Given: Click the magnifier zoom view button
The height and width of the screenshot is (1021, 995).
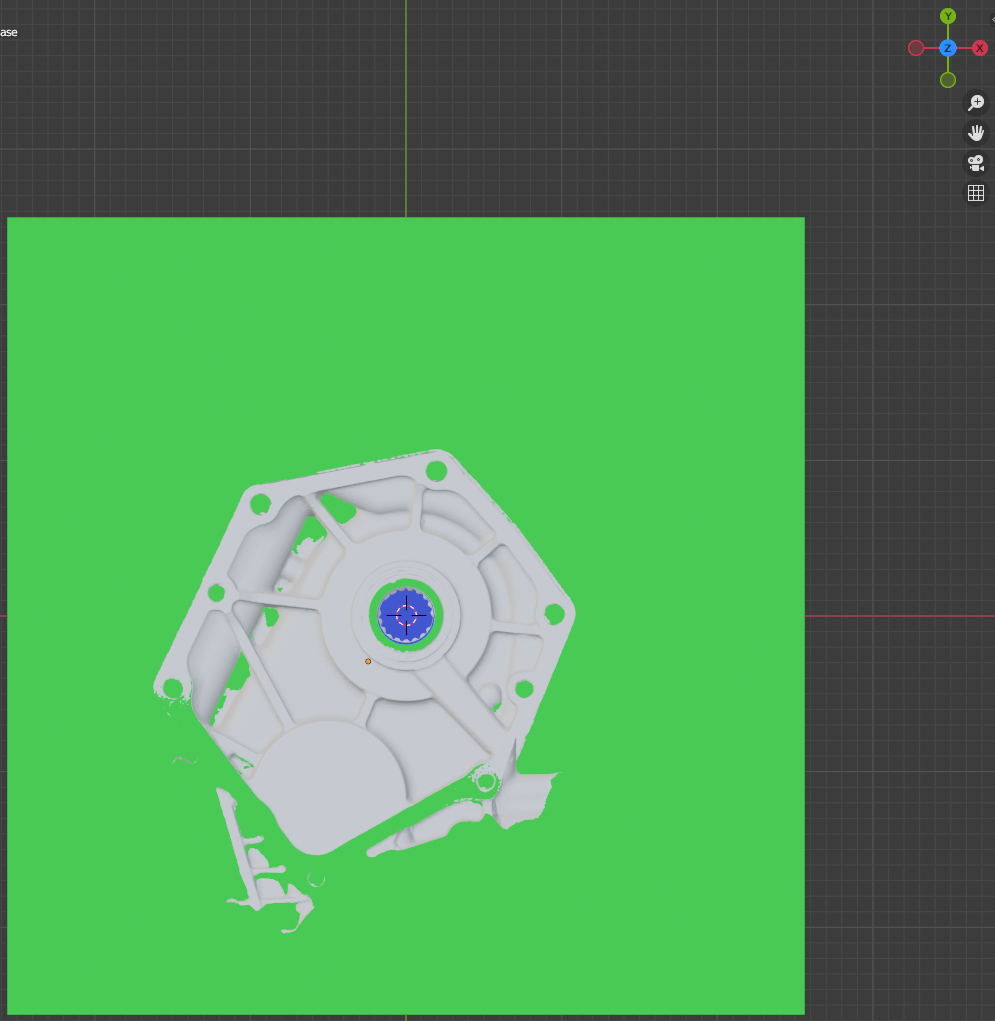Looking at the screenshot, I should tap(976, 103).
